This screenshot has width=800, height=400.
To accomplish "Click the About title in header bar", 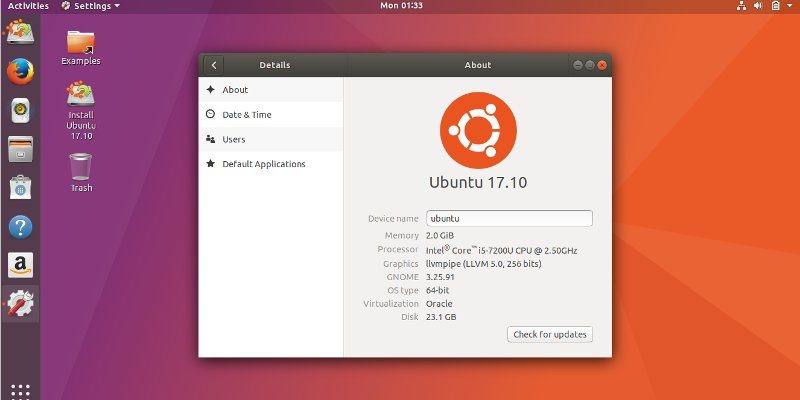I will pos(478,65).
